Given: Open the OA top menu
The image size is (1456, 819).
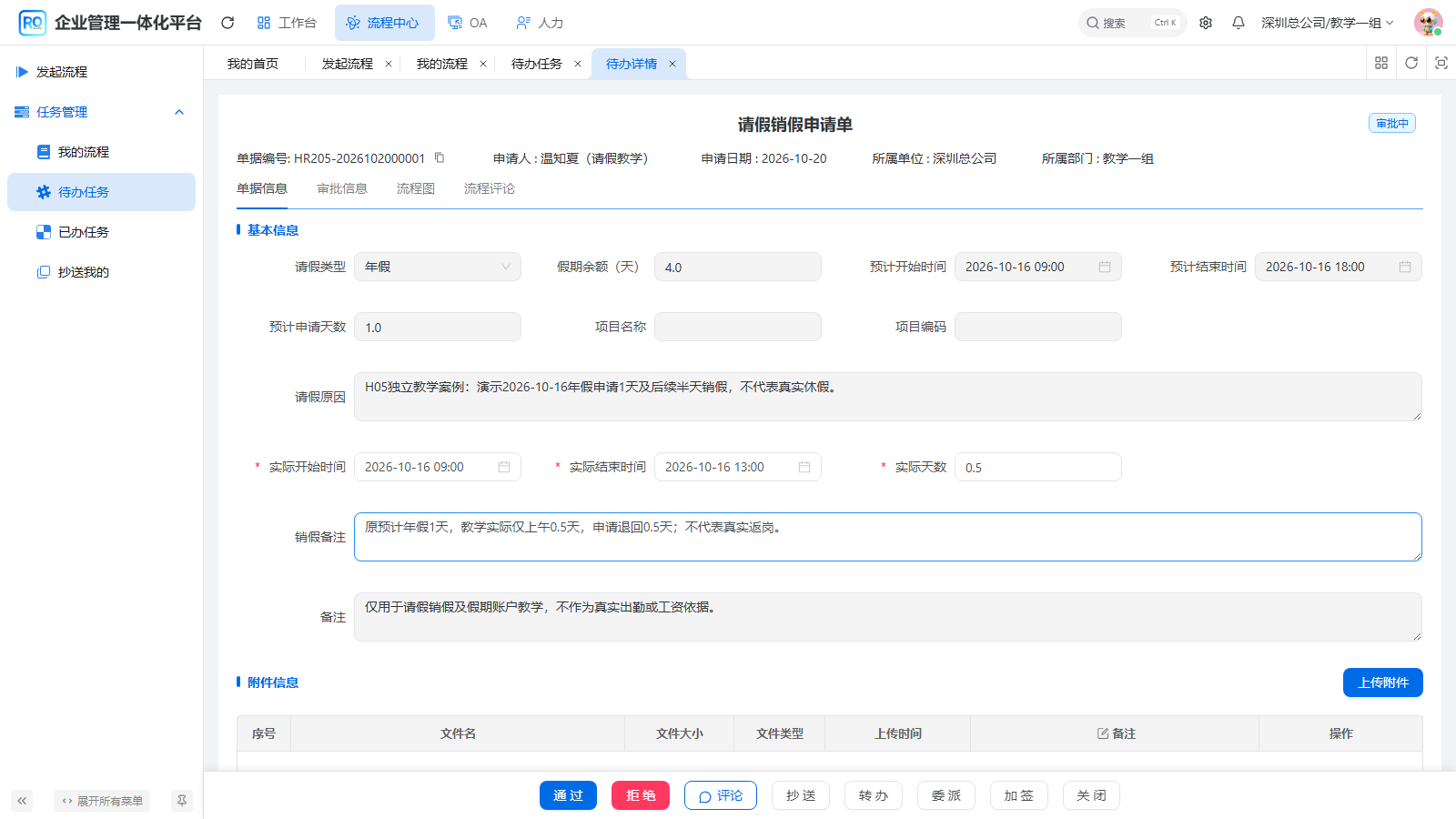Looking at the screenshot, I should (x=469, y=23).
